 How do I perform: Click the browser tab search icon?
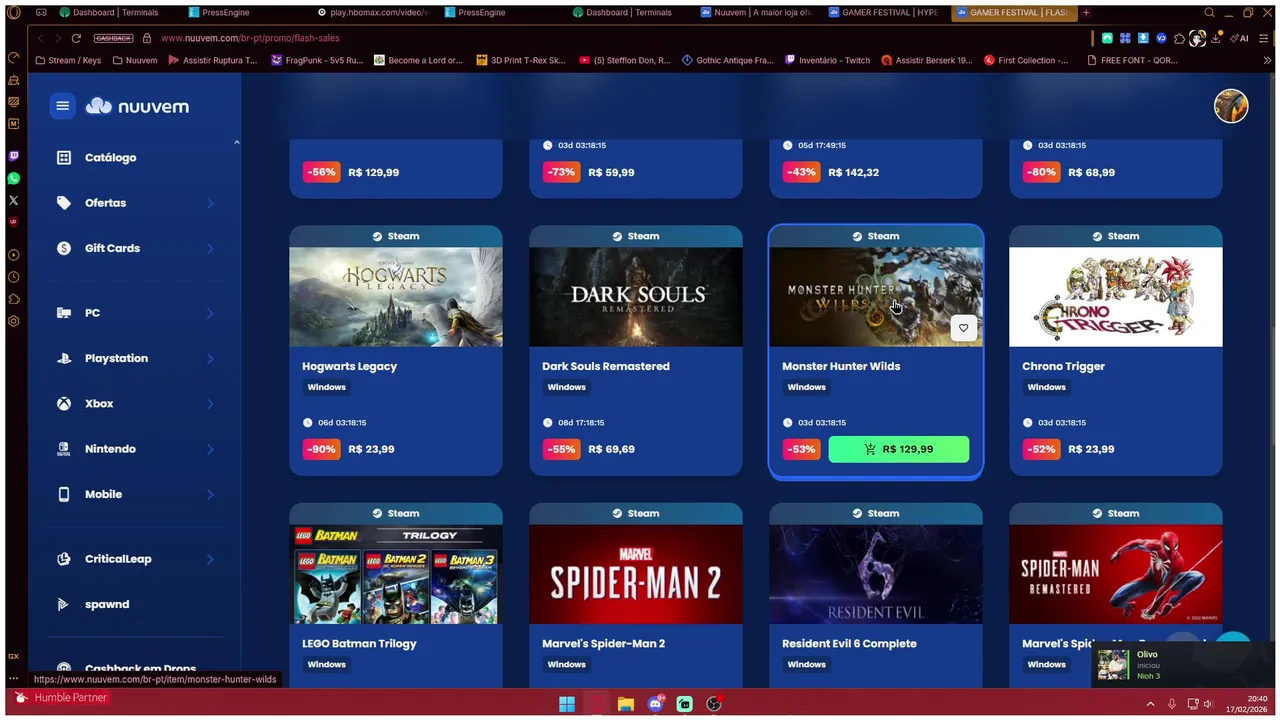click(x=1209, y=13)
